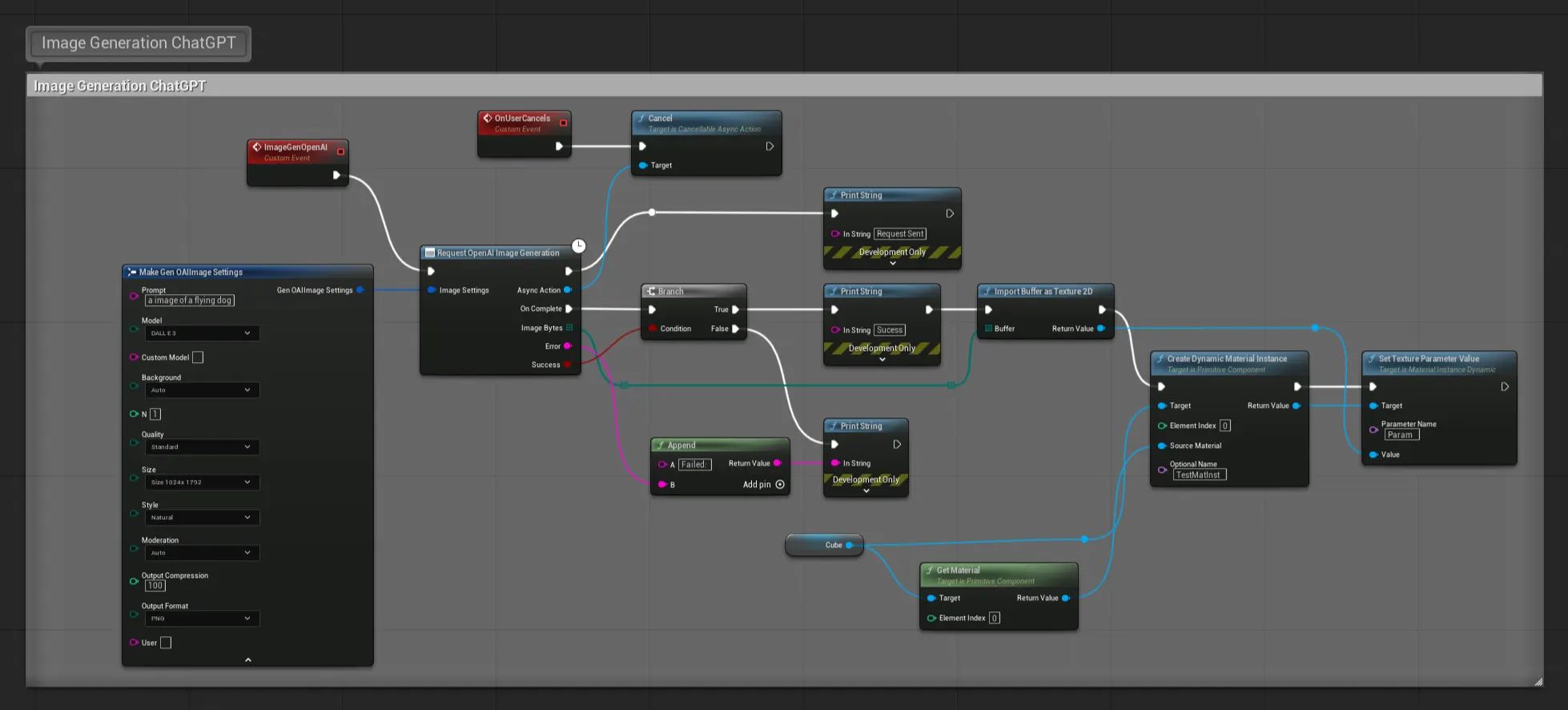Image resolution: width=1568 pixels, height=710 pixels.
Task: Open the Background dropdown
Action: coord(202,390)
